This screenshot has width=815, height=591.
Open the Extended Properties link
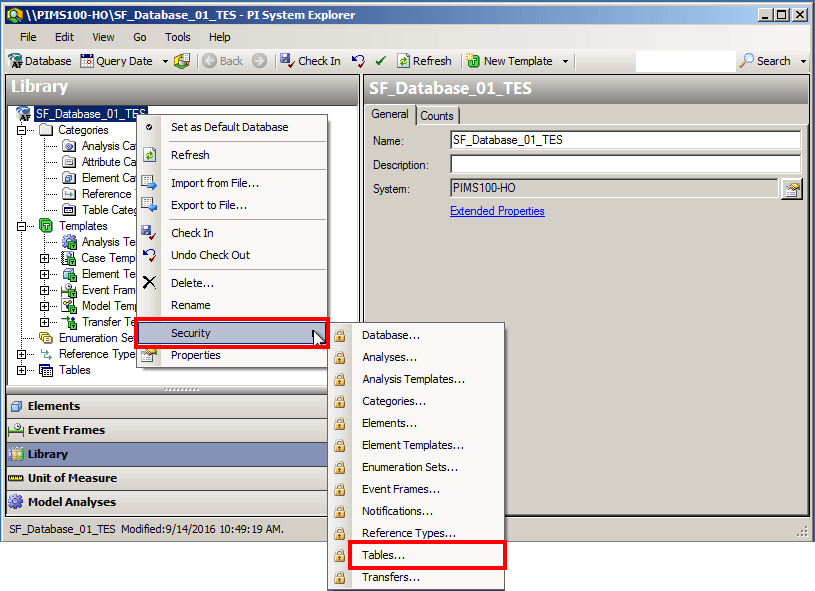tap(497, 211)
